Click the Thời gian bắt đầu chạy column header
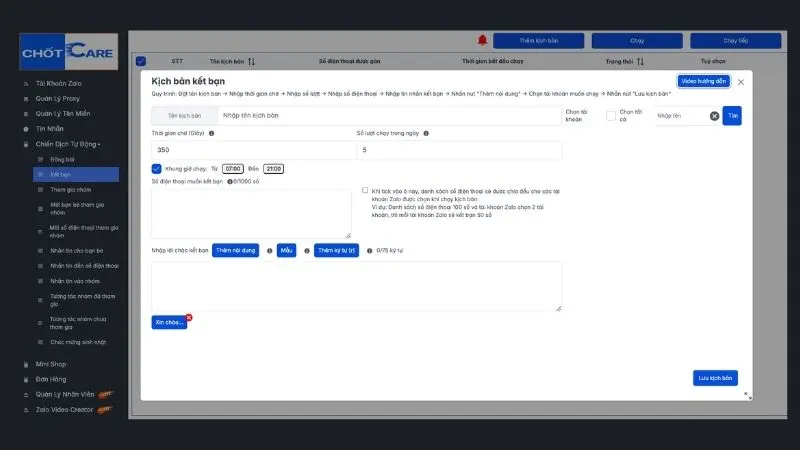This screenshot has width=800, height=450. 492,61
